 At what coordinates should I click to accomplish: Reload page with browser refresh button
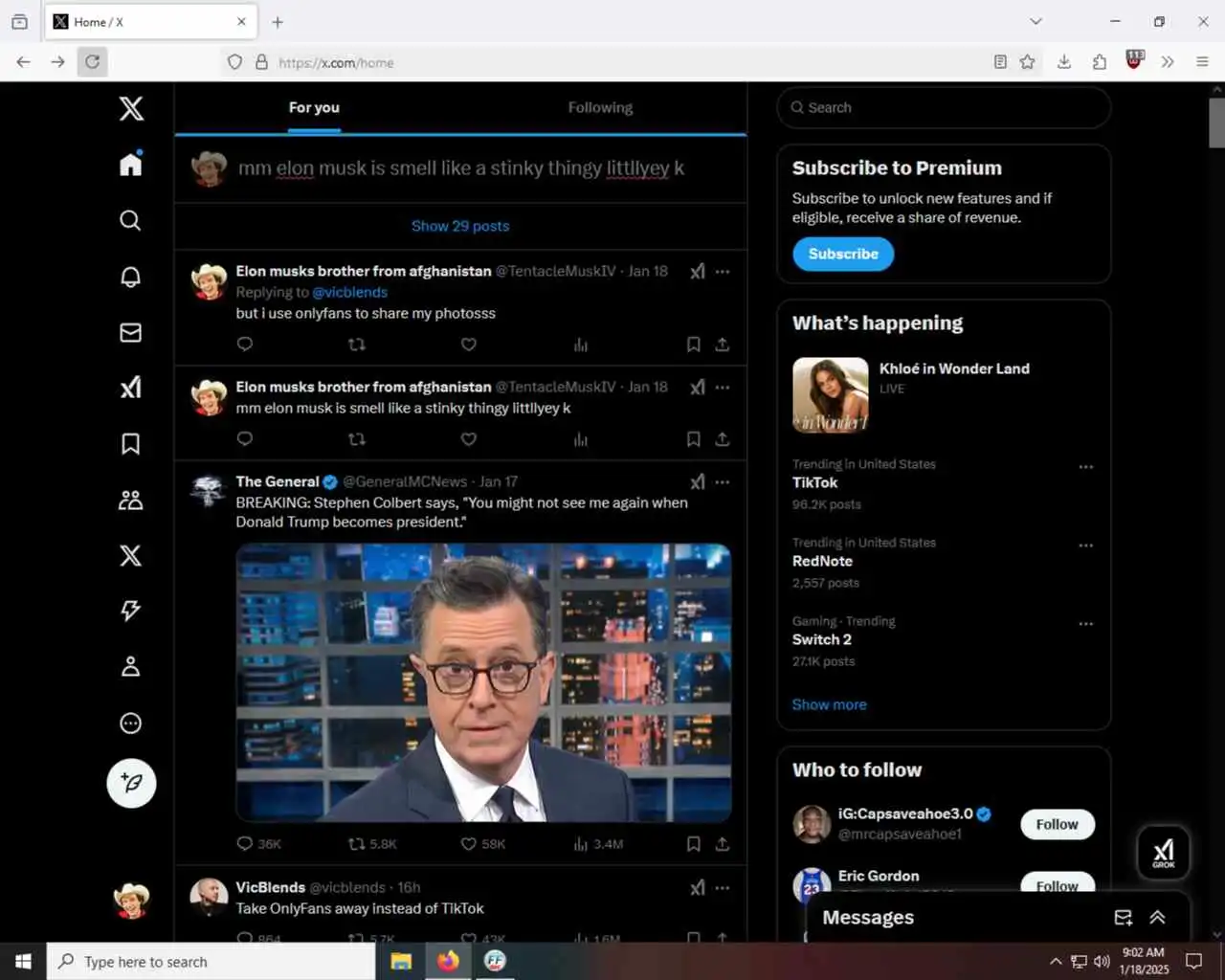pyautogui.click(x=92, y=62)
